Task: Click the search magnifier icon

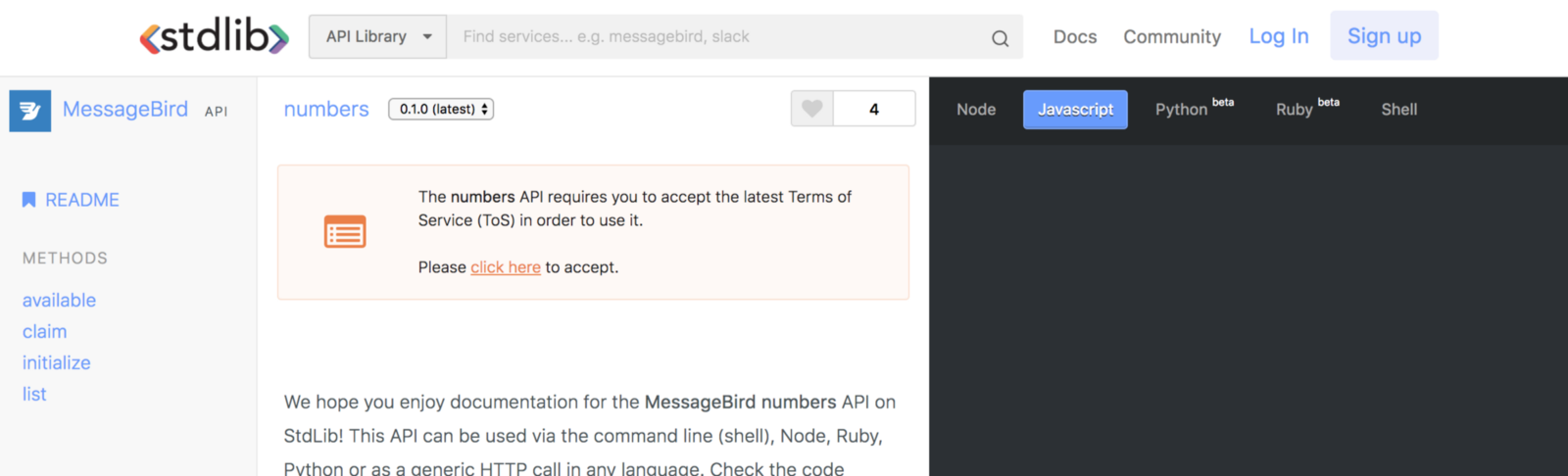Action: tap(1000, 38)
